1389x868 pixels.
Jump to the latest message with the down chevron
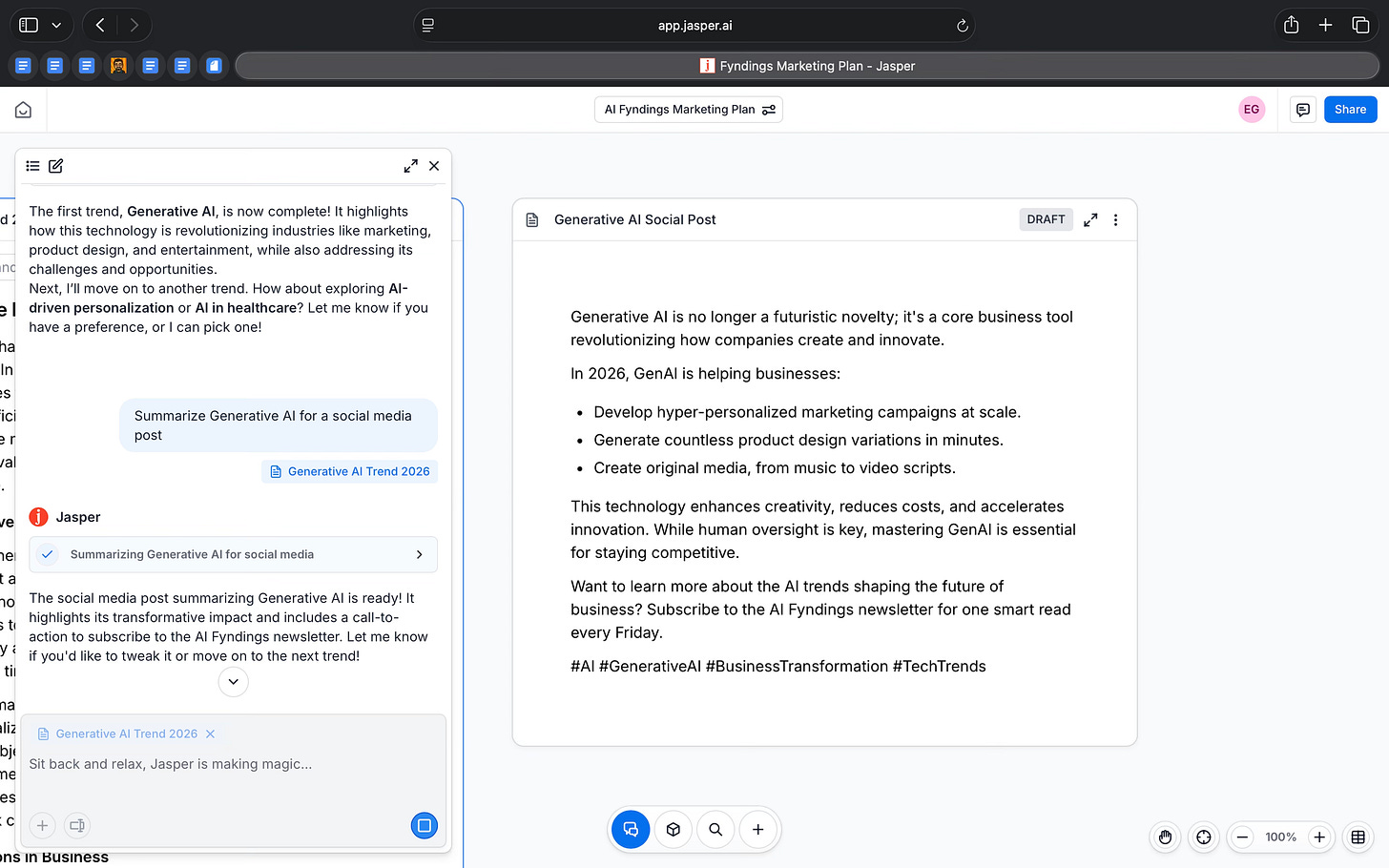click(233, 682)
